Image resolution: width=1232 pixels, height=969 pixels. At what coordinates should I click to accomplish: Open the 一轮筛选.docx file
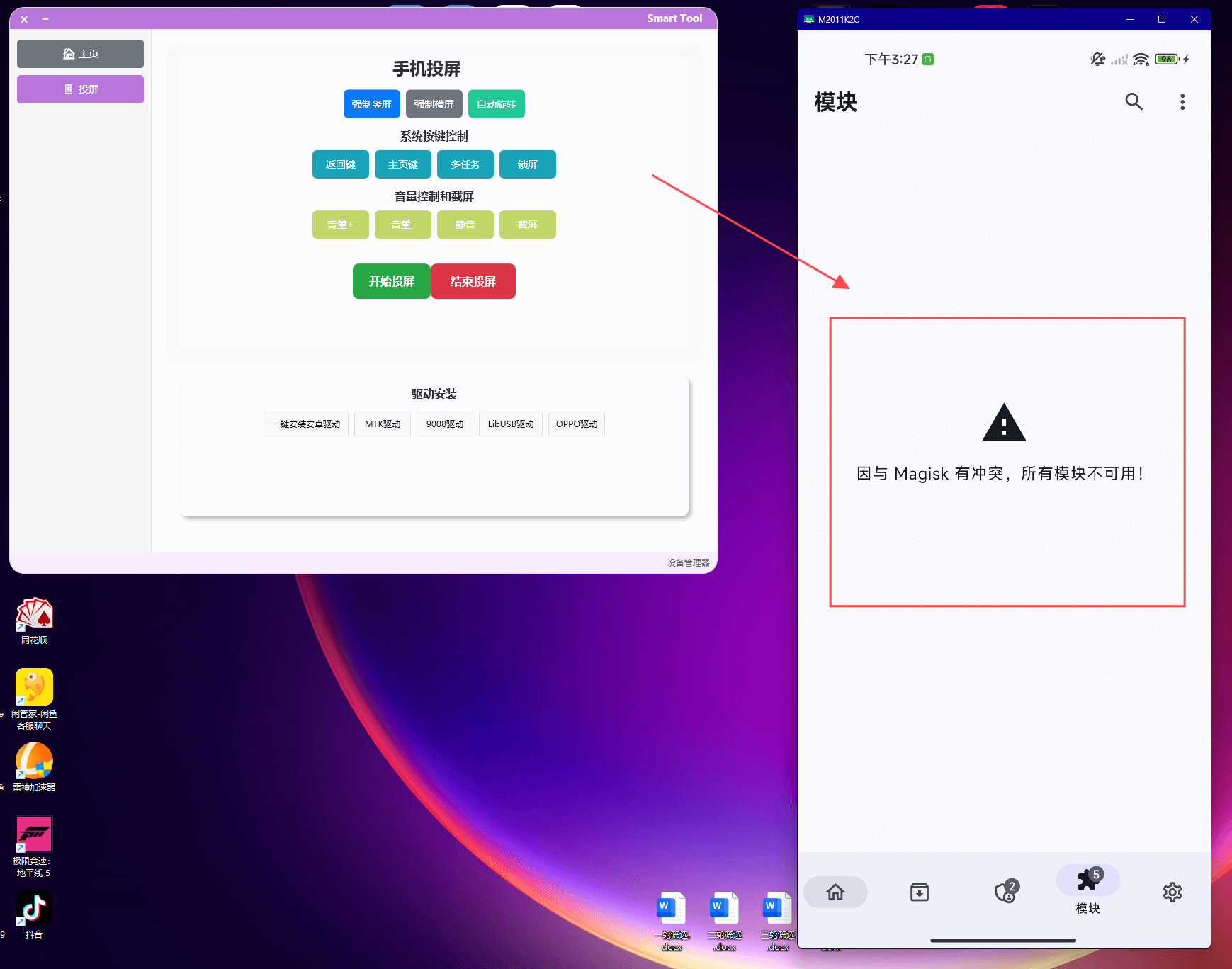pos(672,921)
